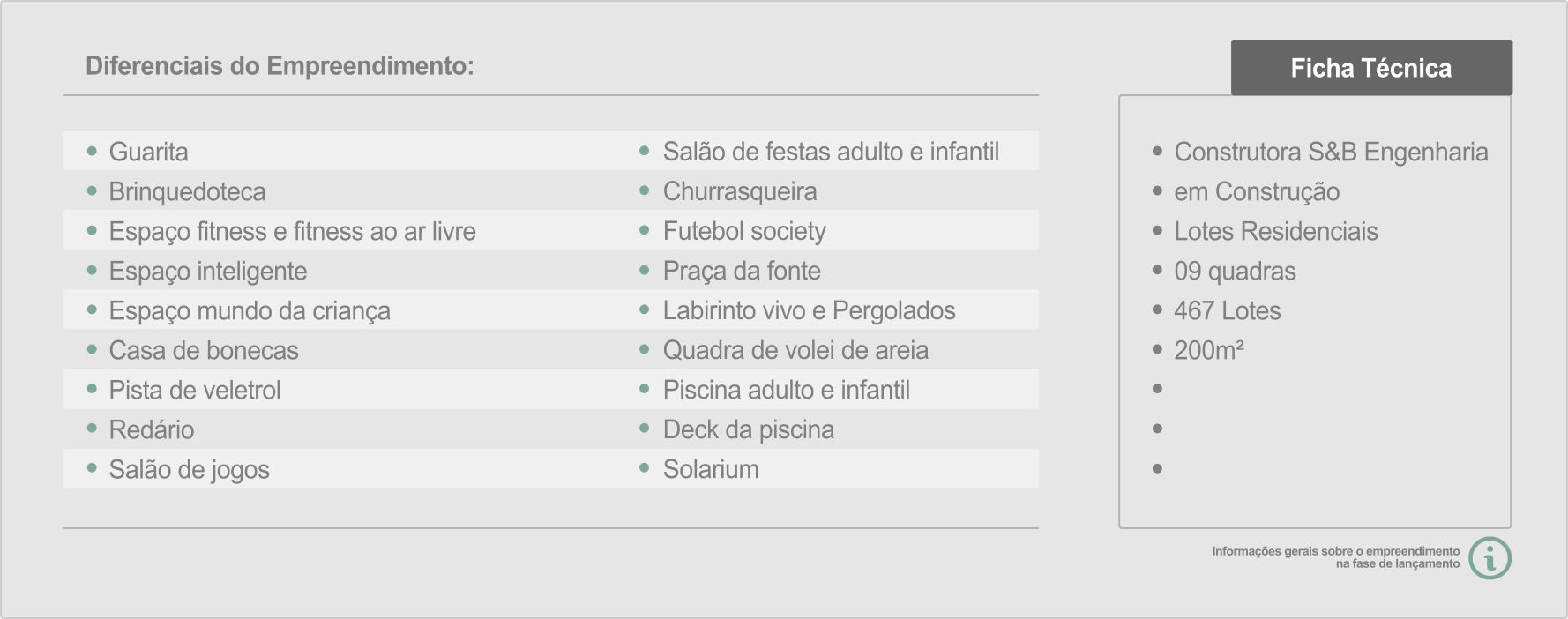
Task: Select Casa de bonecas entry
Action: [204, 350]
